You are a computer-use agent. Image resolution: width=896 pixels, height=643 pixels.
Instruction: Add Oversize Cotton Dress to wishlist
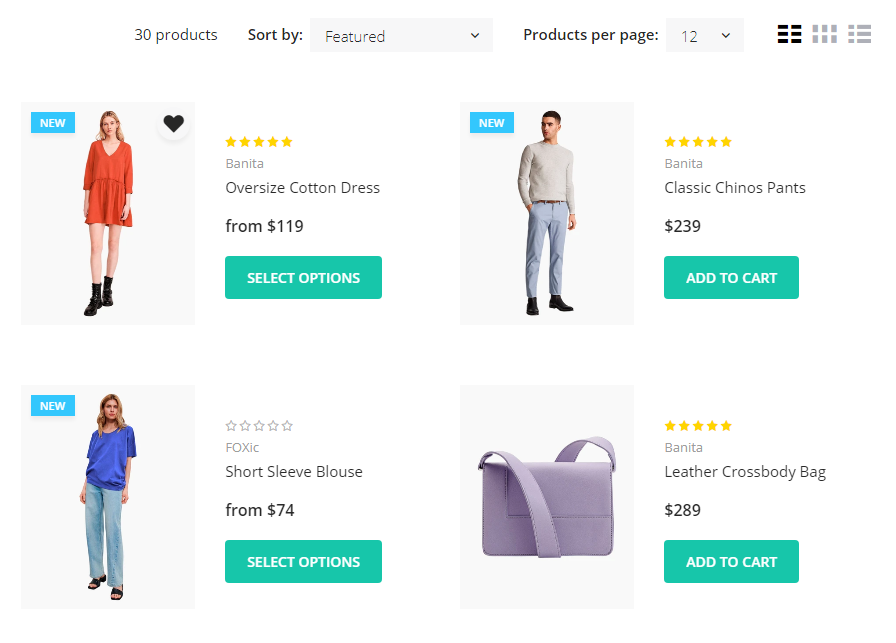(x=174, y=124)
